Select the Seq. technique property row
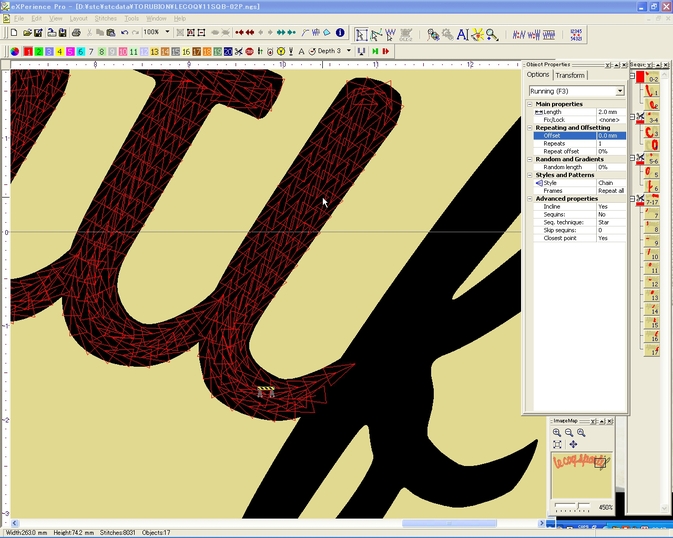The height and width of the screenshot is (538, 673). (579, 222)
